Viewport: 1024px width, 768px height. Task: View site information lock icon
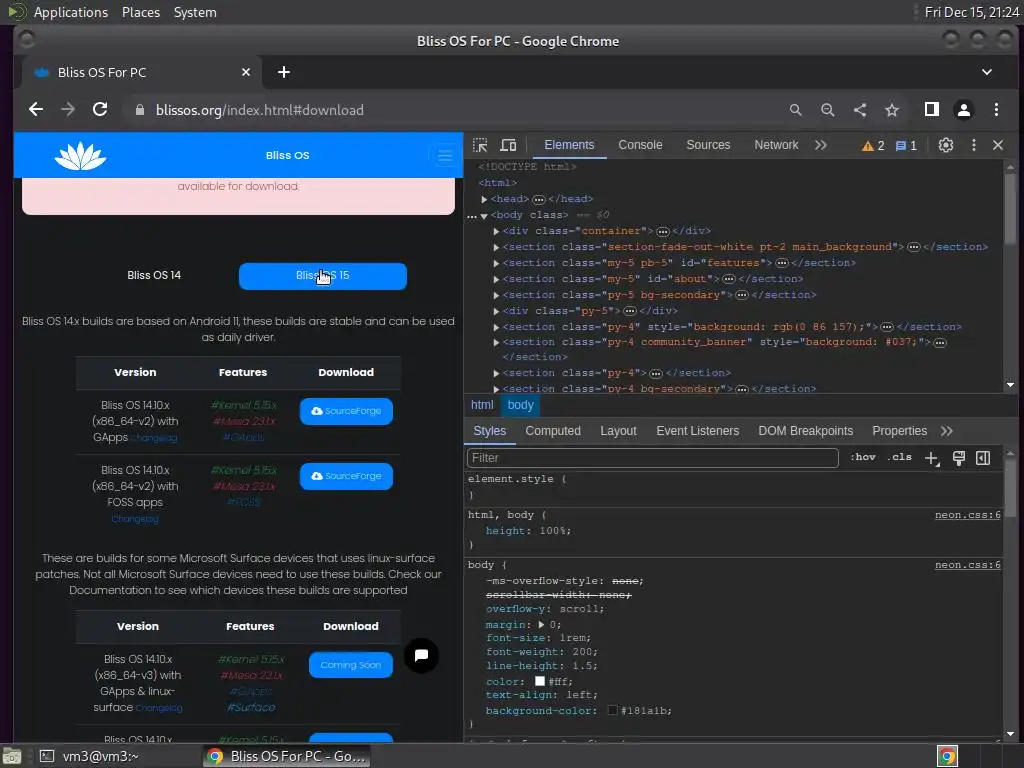139,110
